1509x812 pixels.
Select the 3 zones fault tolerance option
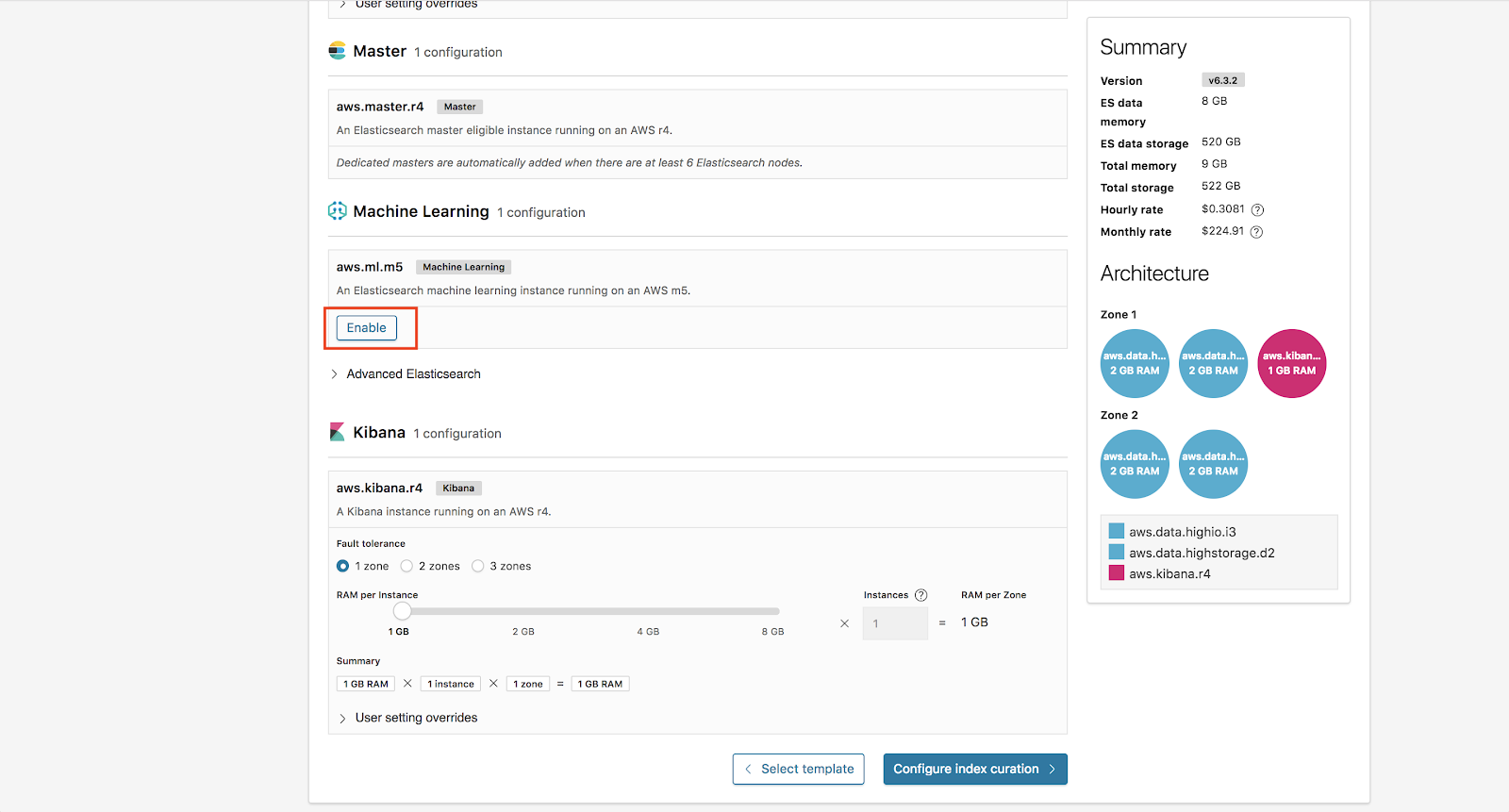(478, 566)
